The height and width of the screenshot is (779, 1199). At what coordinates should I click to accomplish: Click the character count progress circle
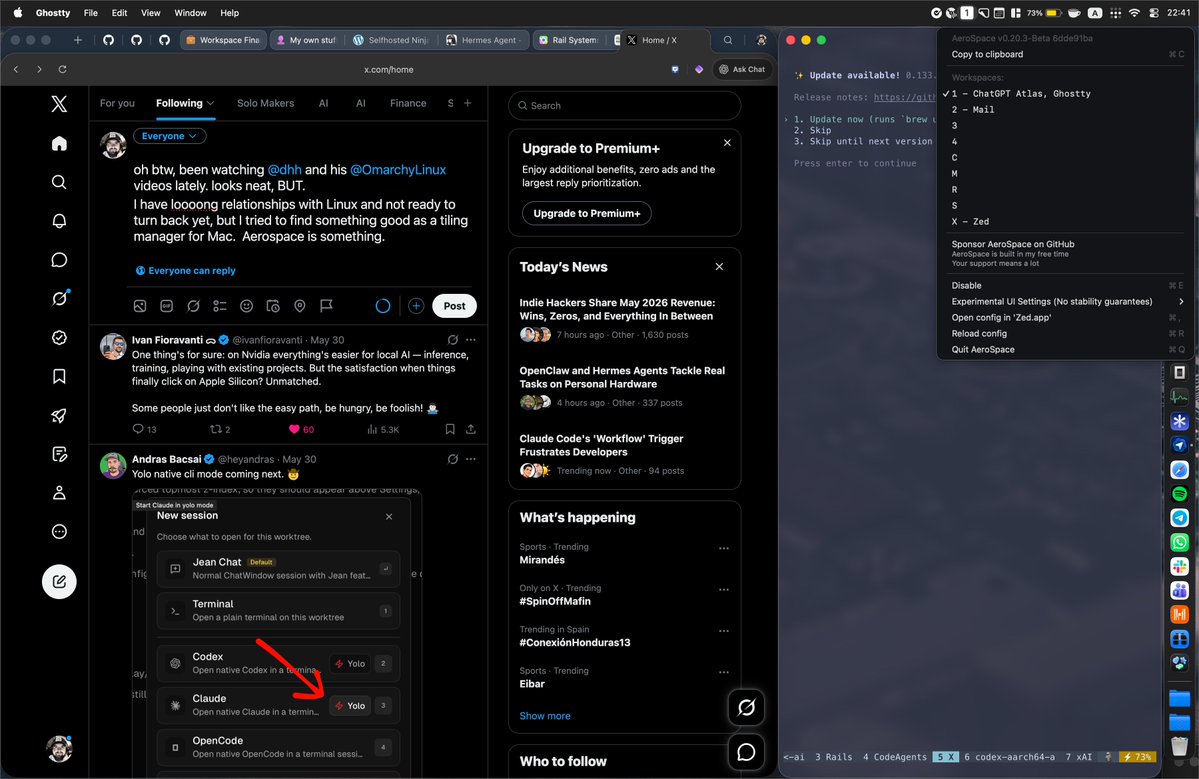click(383, 306)
